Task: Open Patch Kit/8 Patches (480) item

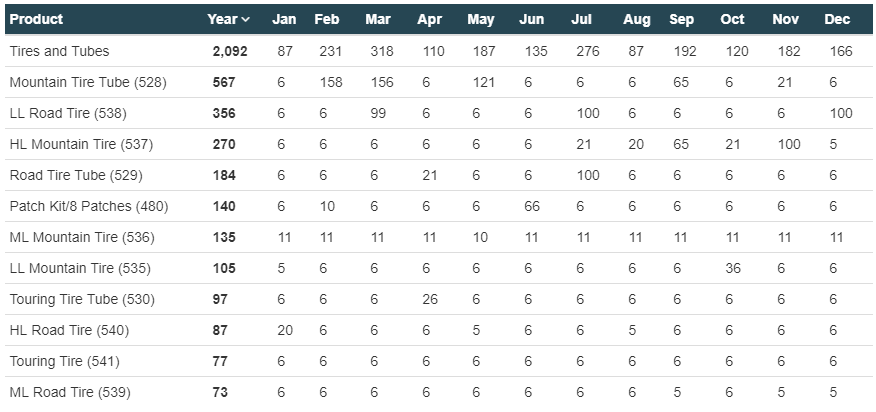Action: [89, 206]
